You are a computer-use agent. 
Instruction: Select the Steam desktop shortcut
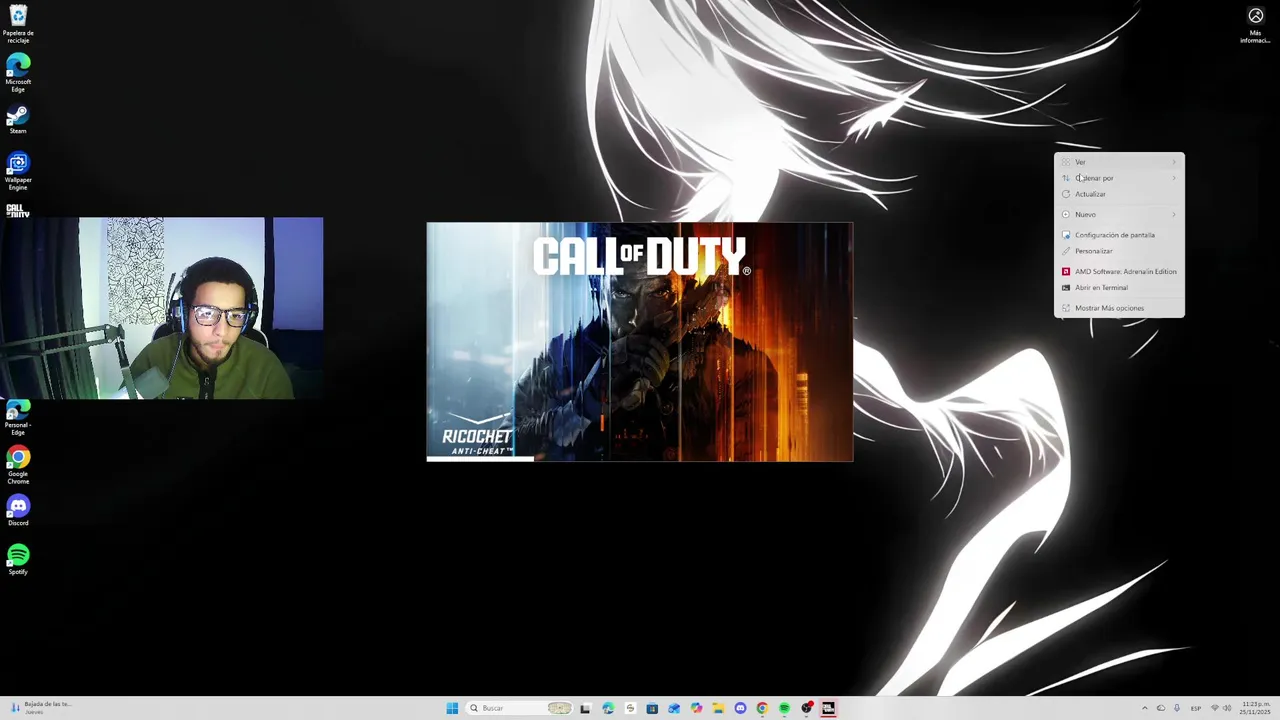tap(18, 120)
